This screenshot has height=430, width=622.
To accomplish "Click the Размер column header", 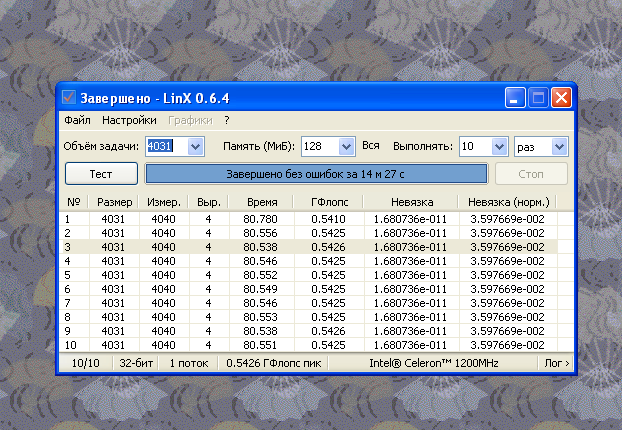I will pos(114,202).
